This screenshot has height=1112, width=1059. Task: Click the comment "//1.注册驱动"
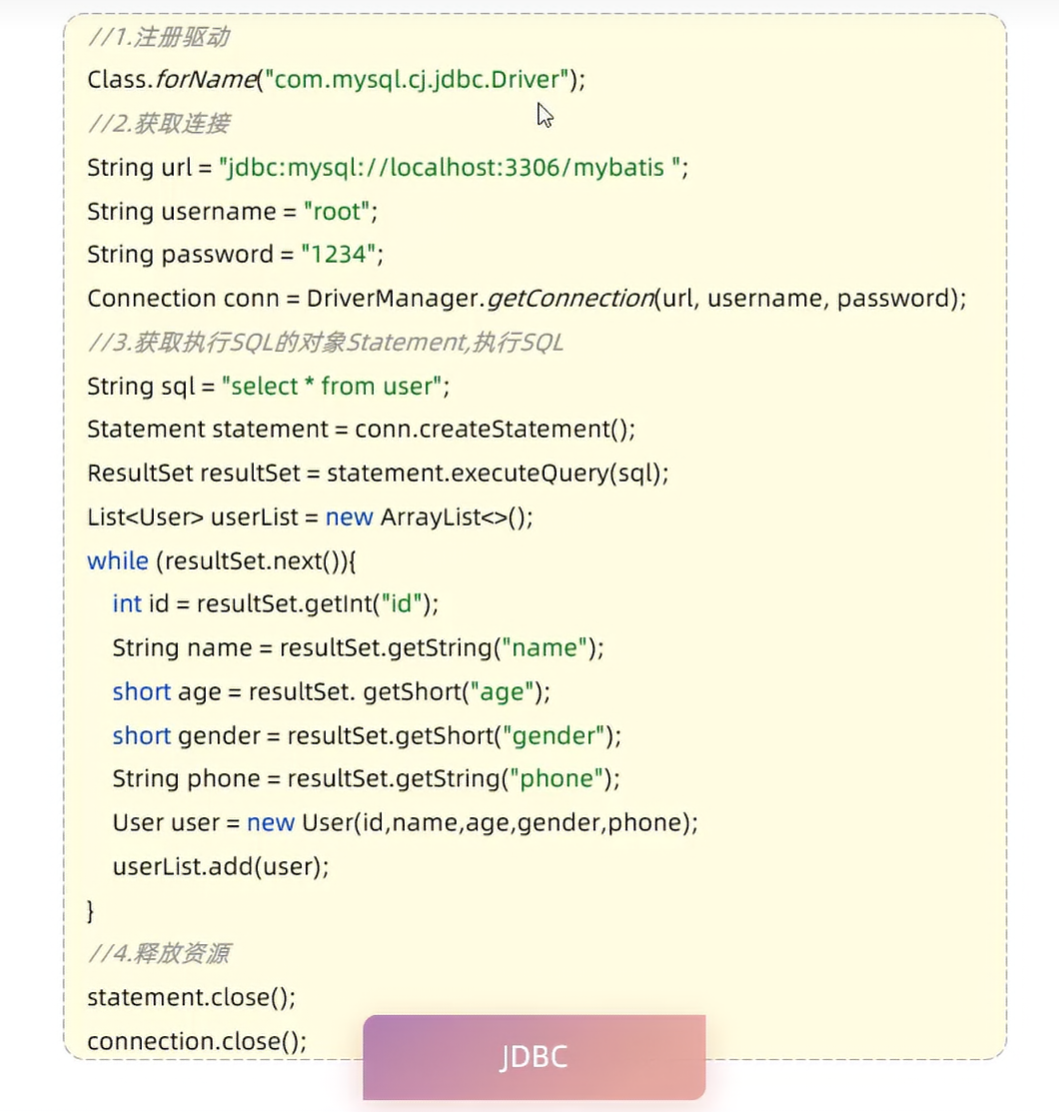(159, 37)
